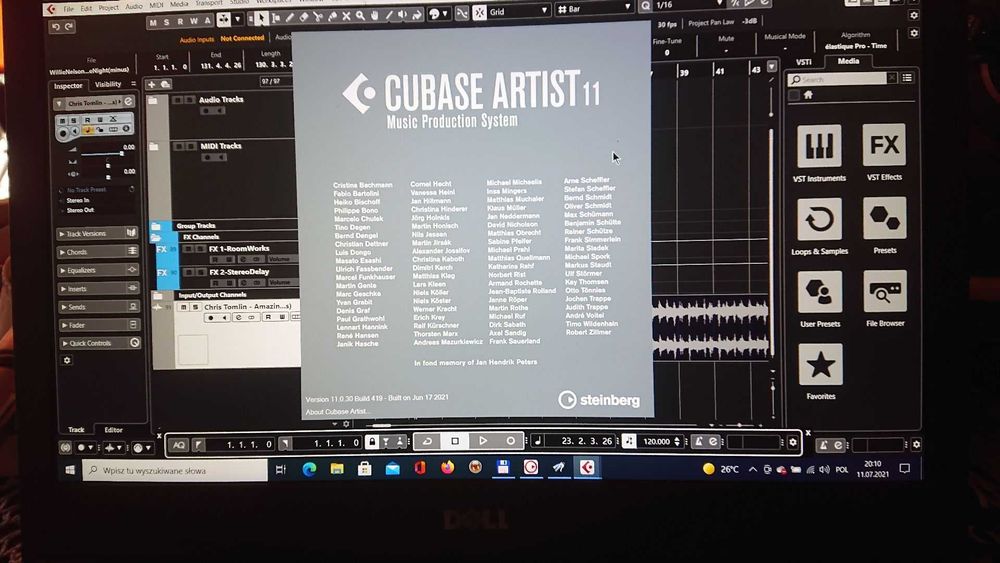Open Loops & Samples in the Media rack
The width and height of the screenshot is (1000, 563).
pyautogui.click(x=820, y=219)
